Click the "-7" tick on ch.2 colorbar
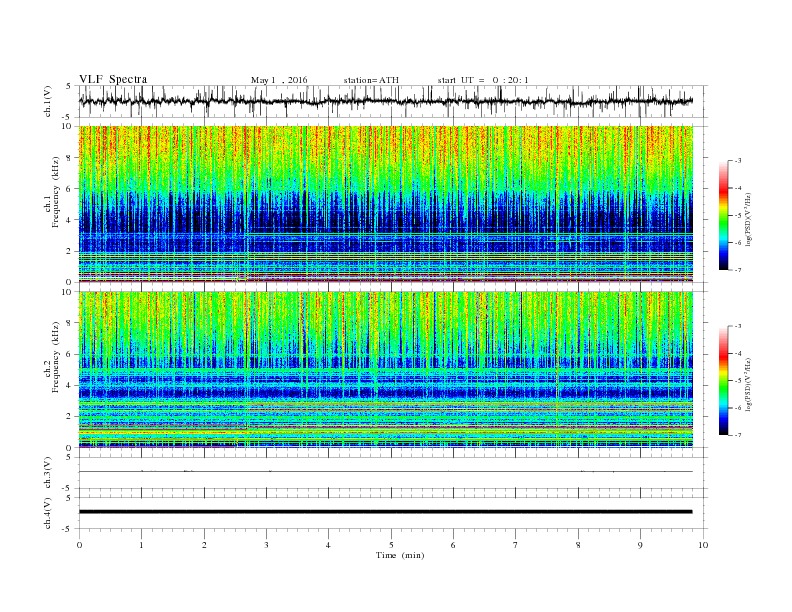 [737, 435]
